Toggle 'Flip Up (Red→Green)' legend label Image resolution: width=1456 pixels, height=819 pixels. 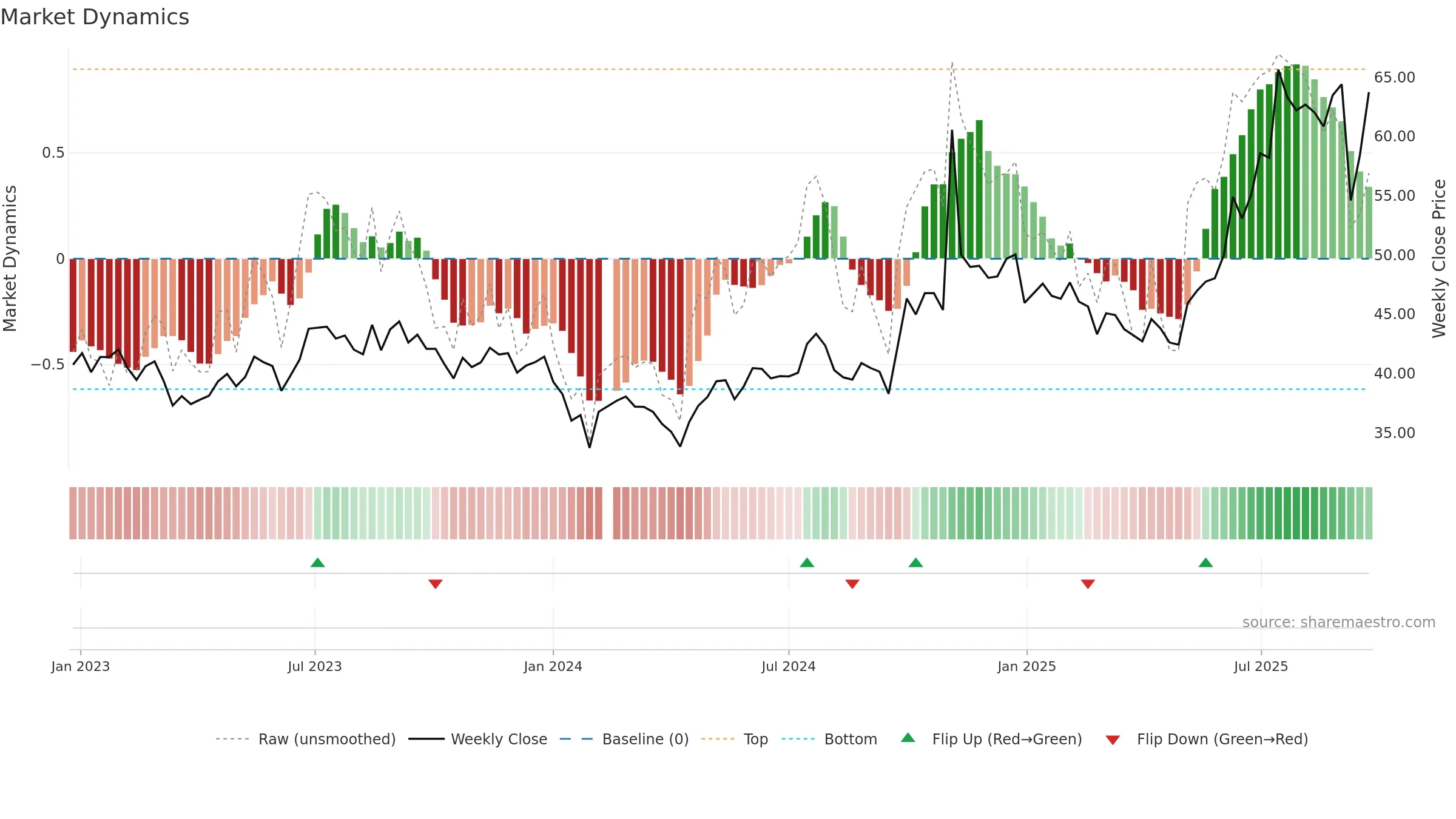click(x=1007, y=739)
